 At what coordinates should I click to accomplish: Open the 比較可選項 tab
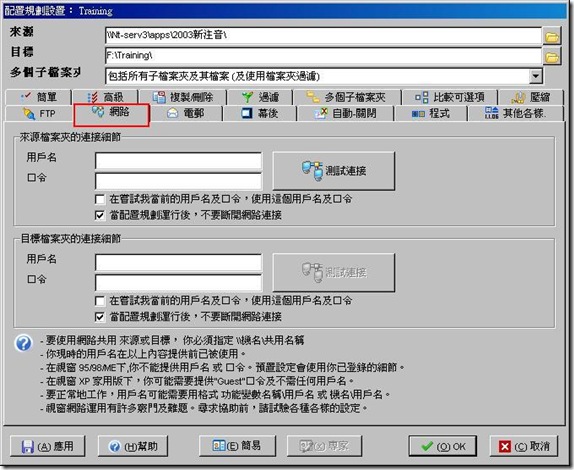pos(450,97)
